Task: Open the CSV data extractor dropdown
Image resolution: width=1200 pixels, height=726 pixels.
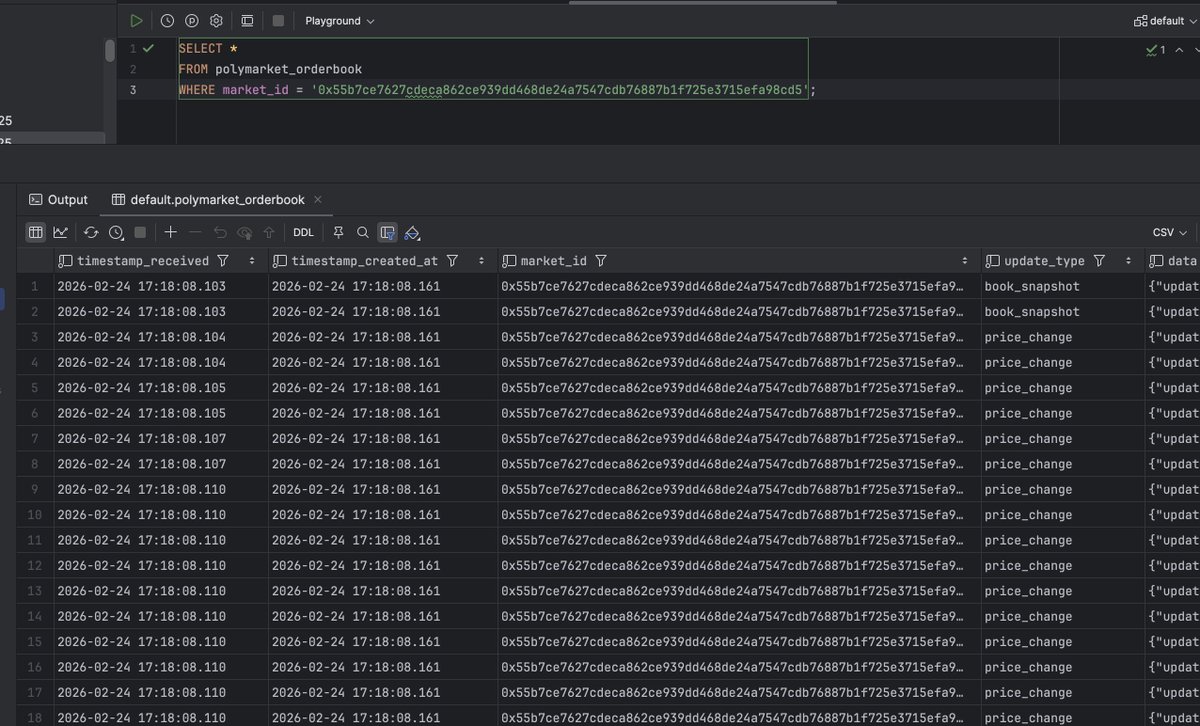Action: coord(1170,232)
